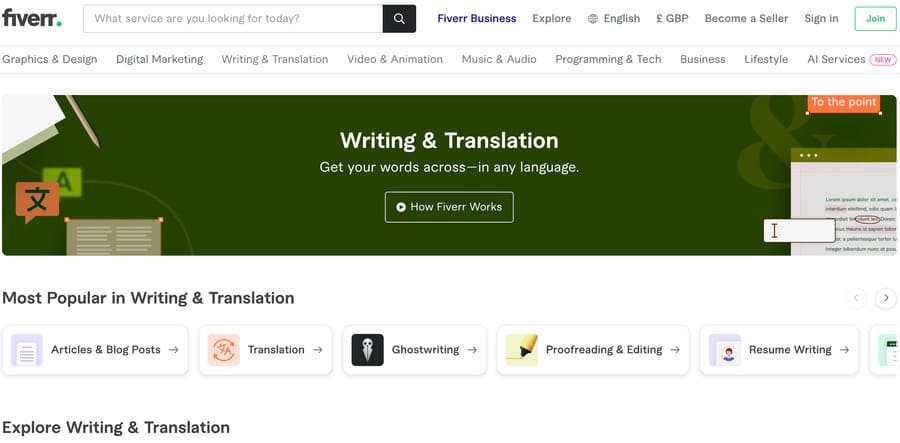Click the Join button

(x=875, y=19)
